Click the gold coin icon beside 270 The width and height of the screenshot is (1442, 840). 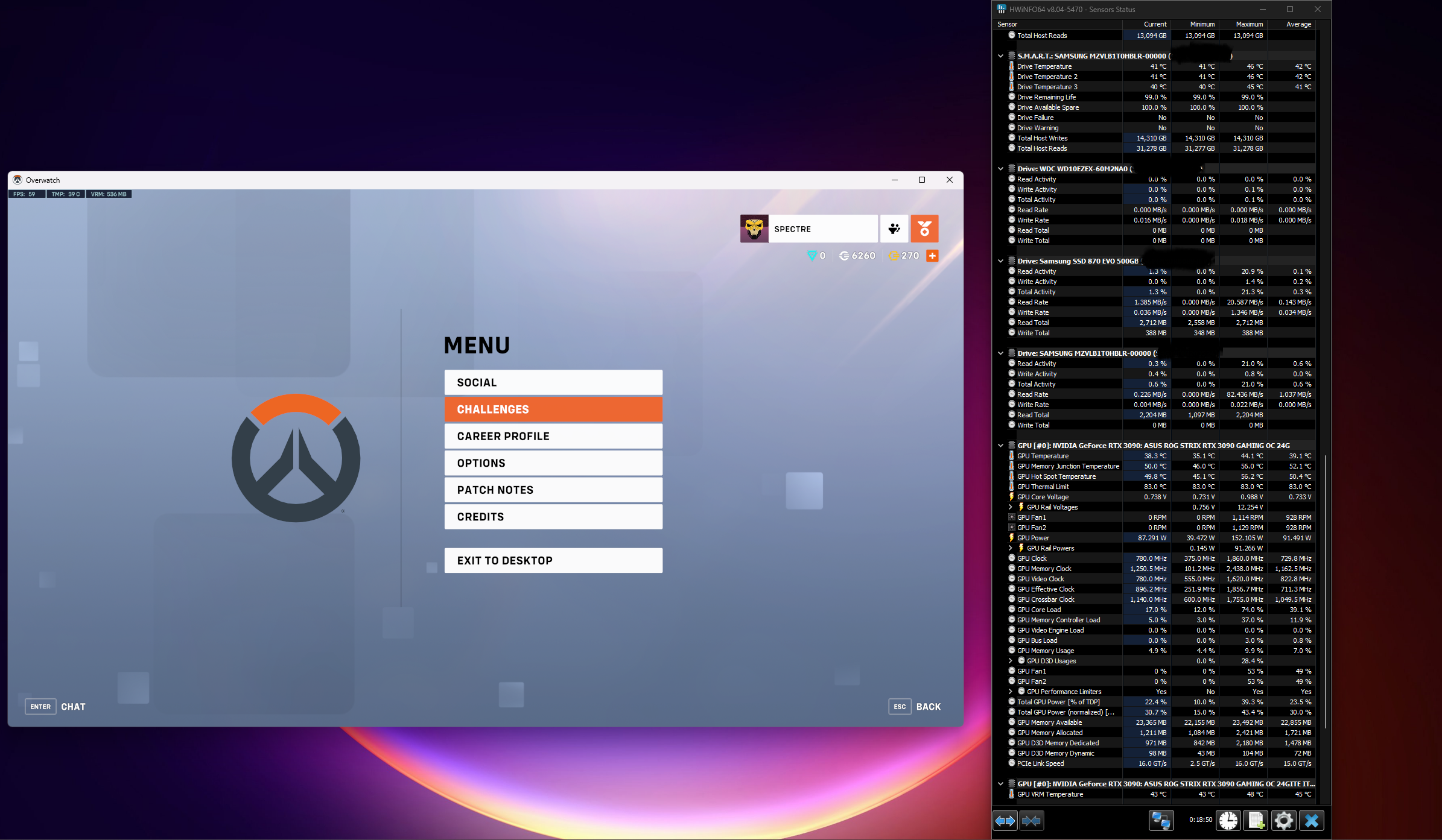coord(894,256)
